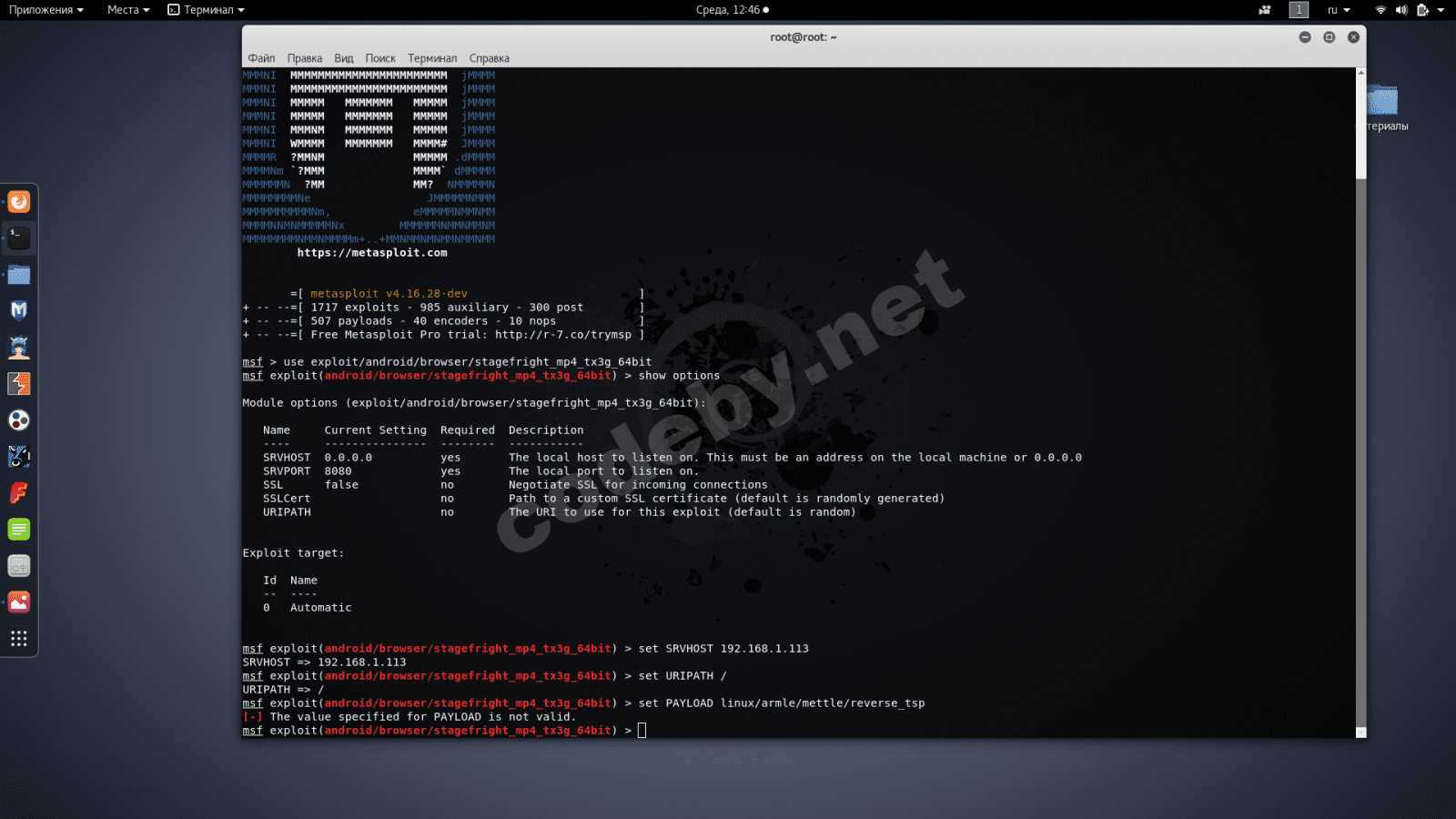1456x819 pixels.
Task: Select the Материалы desktop folder
Action: point(1382,107)
